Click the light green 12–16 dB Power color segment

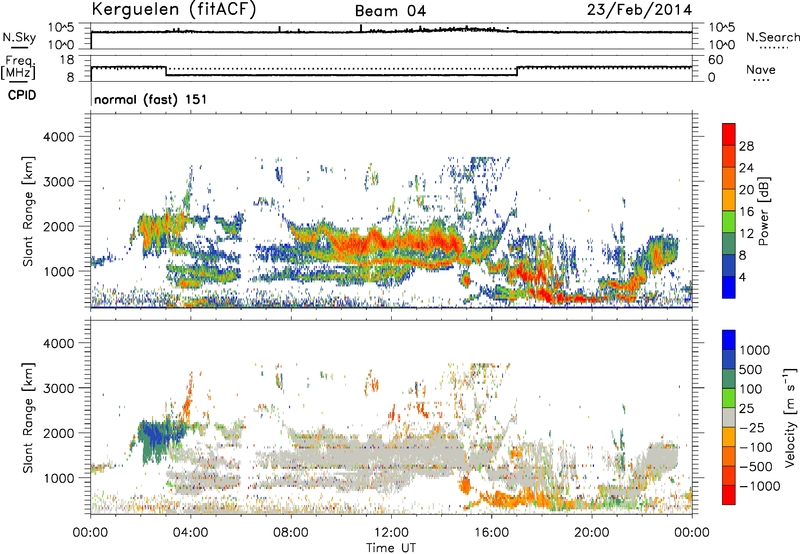click(x=729, y=222)
